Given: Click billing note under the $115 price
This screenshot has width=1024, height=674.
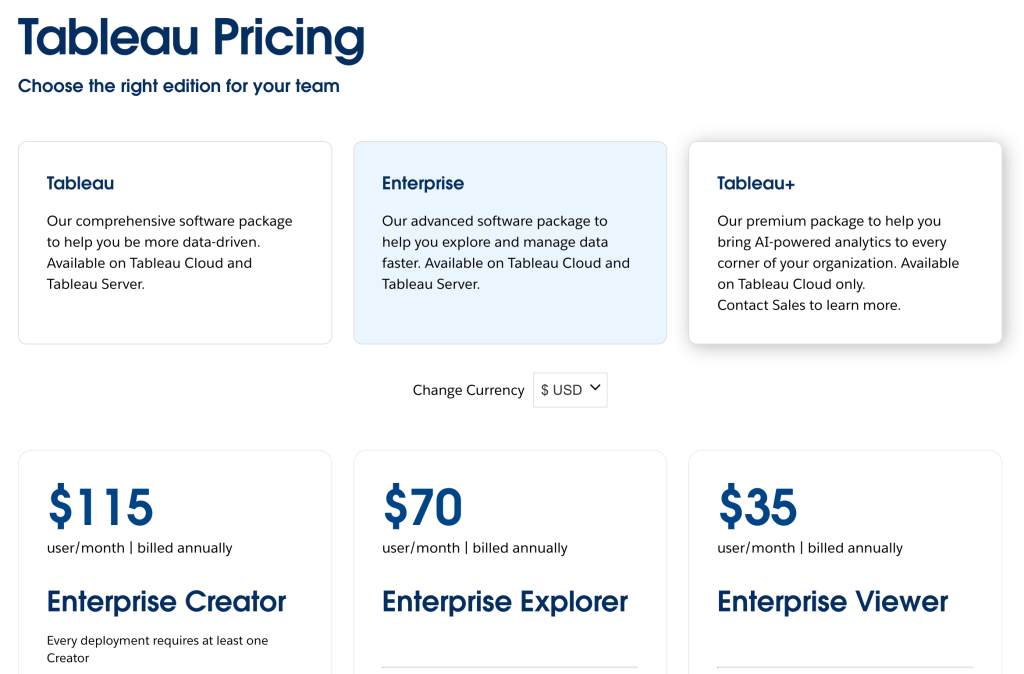Looking at the screenshot, I should 139,548.
